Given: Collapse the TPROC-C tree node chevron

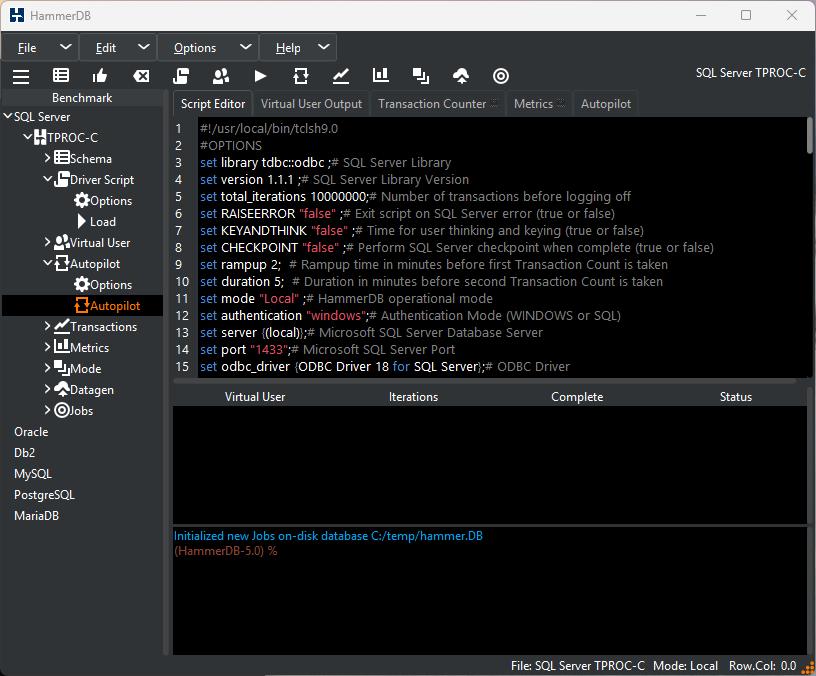Looking at the screenshot, I should coord(28,137).
